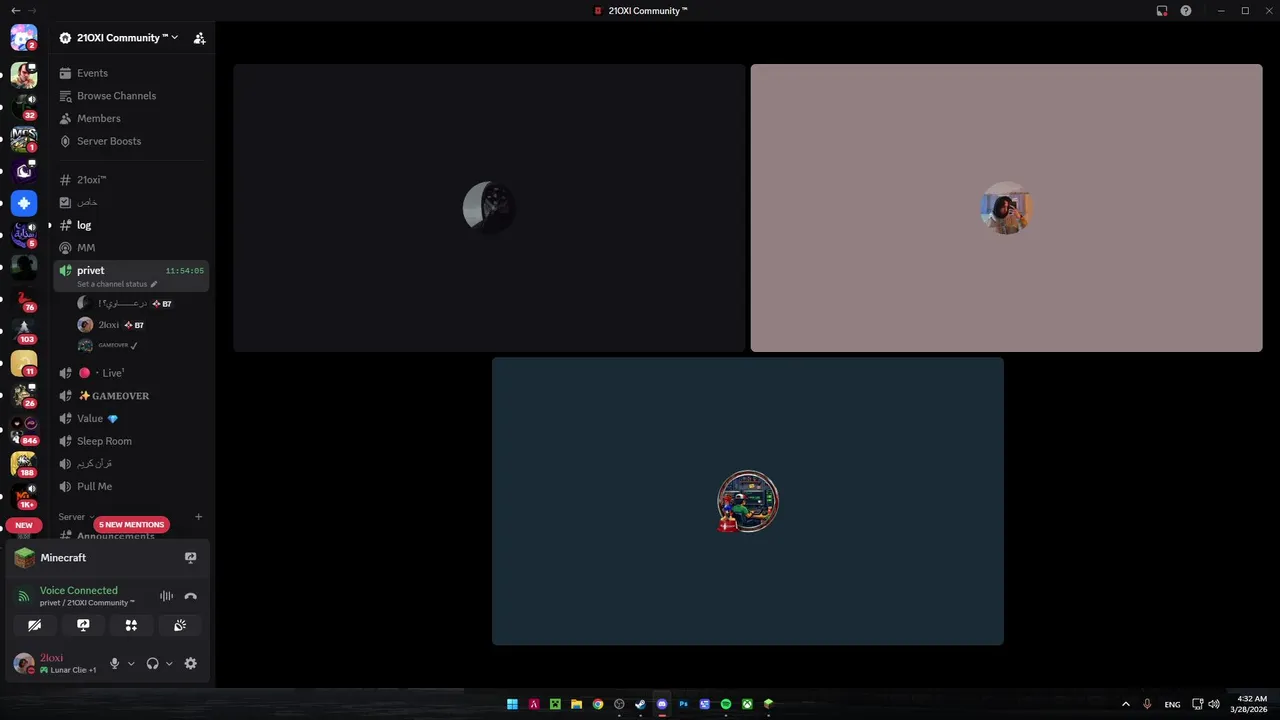Viewport: 1280px width, 720px height.
Task: Open Google Chrome from the taskbar
Action: [x=598, y=704]
